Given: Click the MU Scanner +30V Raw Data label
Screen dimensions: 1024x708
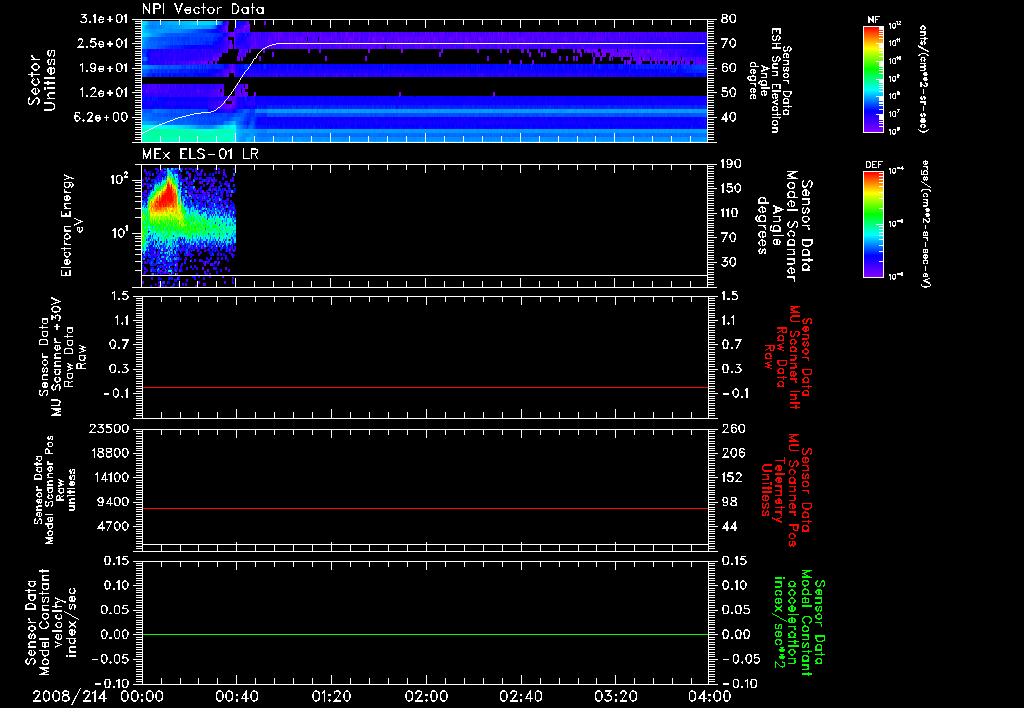Looking at the screenshot, I should 63,357.
